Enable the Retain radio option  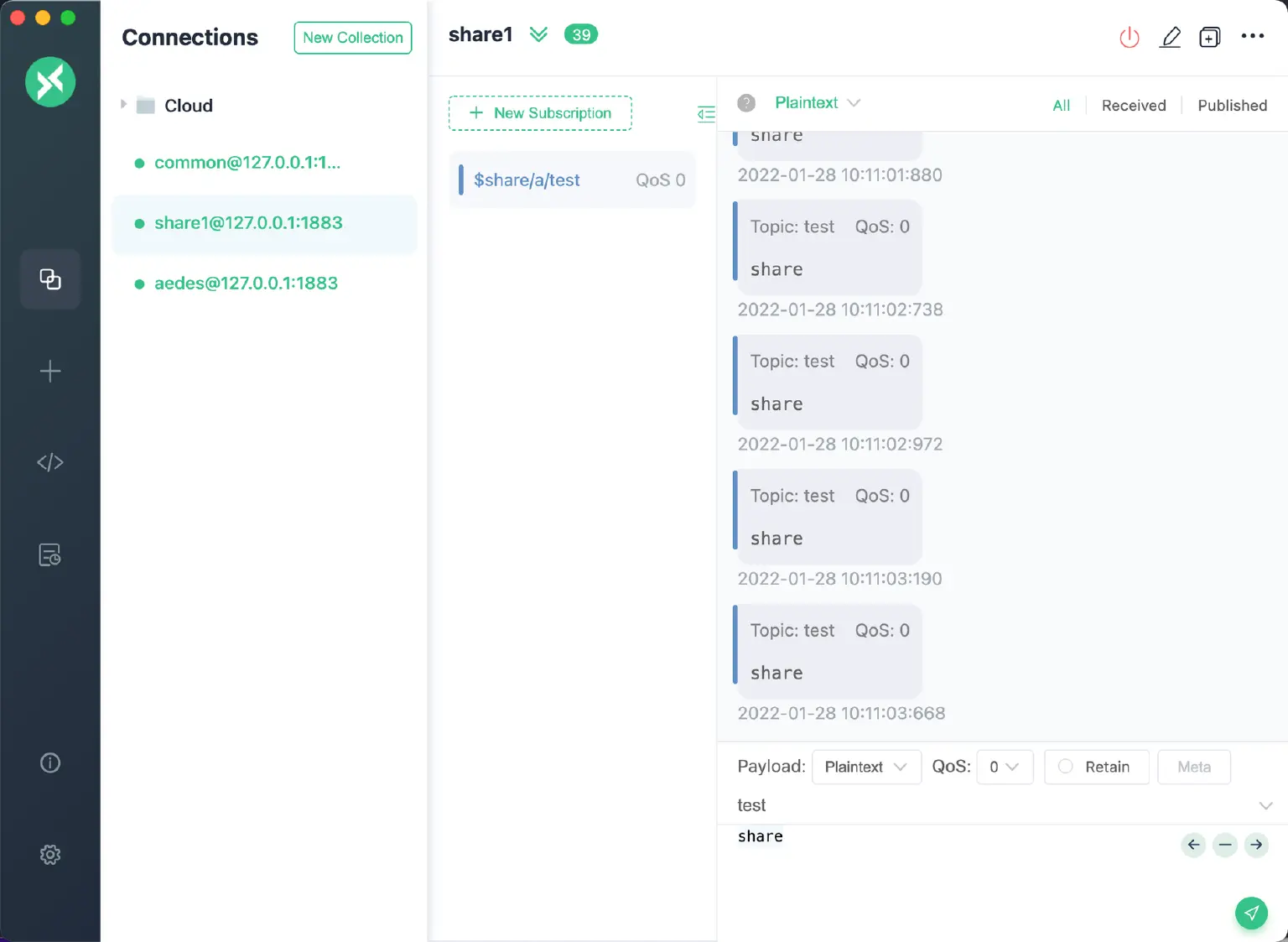click(1066, 767)
